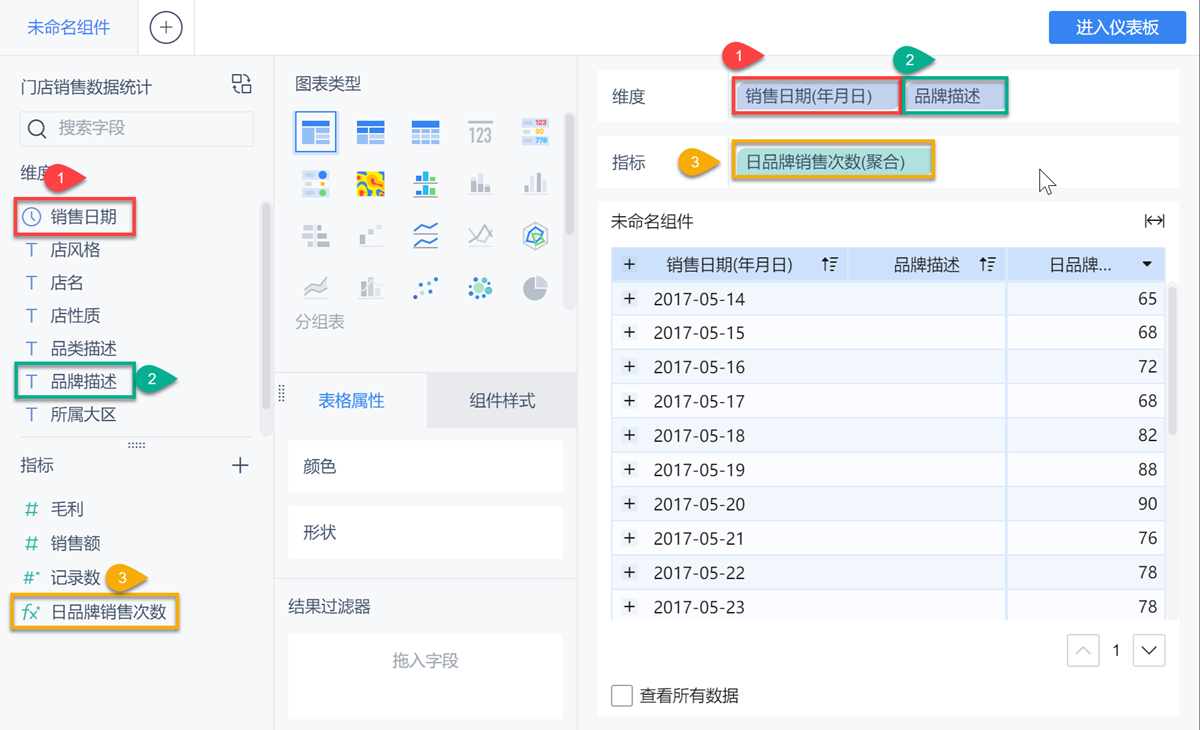The height and width of the screenshot is (730, 1200).
Task: Select the grouped table chart type
Action: click(316, 132)
